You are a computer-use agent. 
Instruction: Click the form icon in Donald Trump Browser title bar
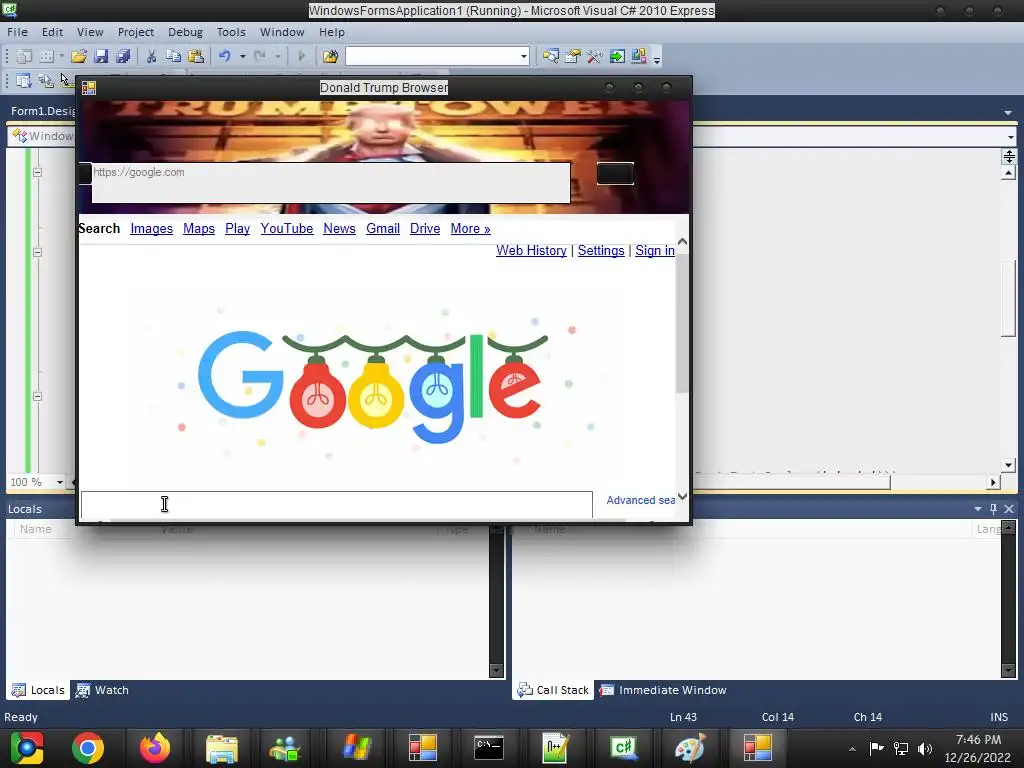click(89, 88)
